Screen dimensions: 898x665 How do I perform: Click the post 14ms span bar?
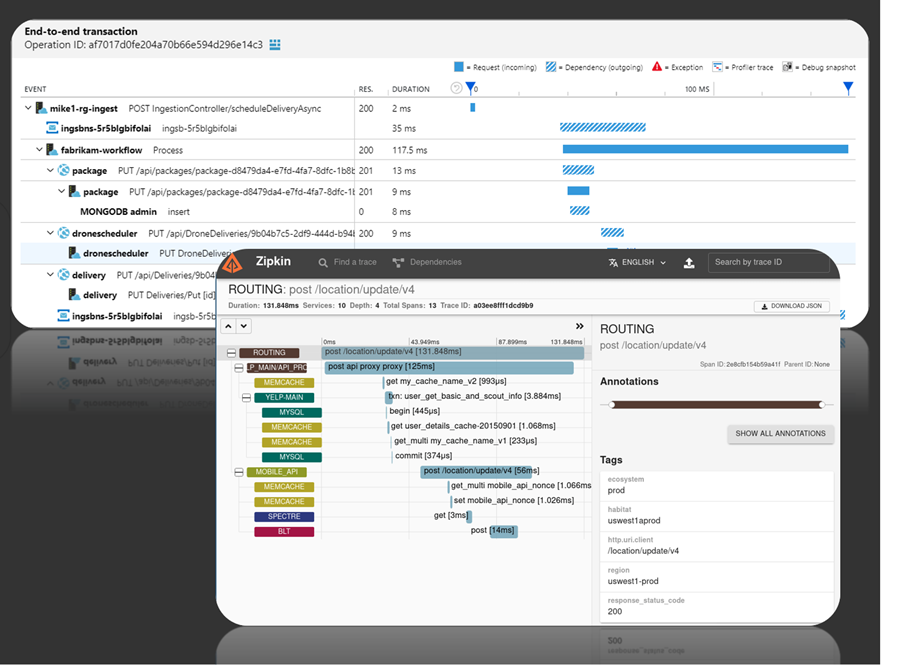pos(503,531)
